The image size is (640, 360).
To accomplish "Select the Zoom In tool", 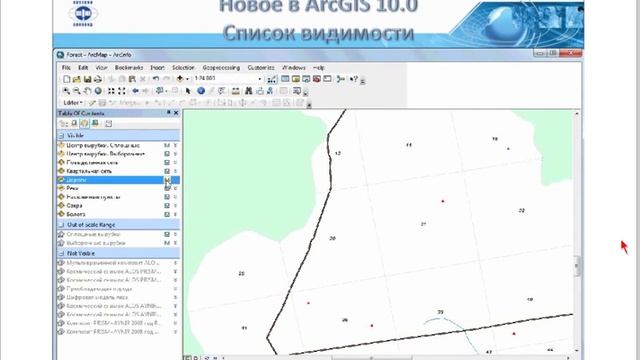I will 66,91.
